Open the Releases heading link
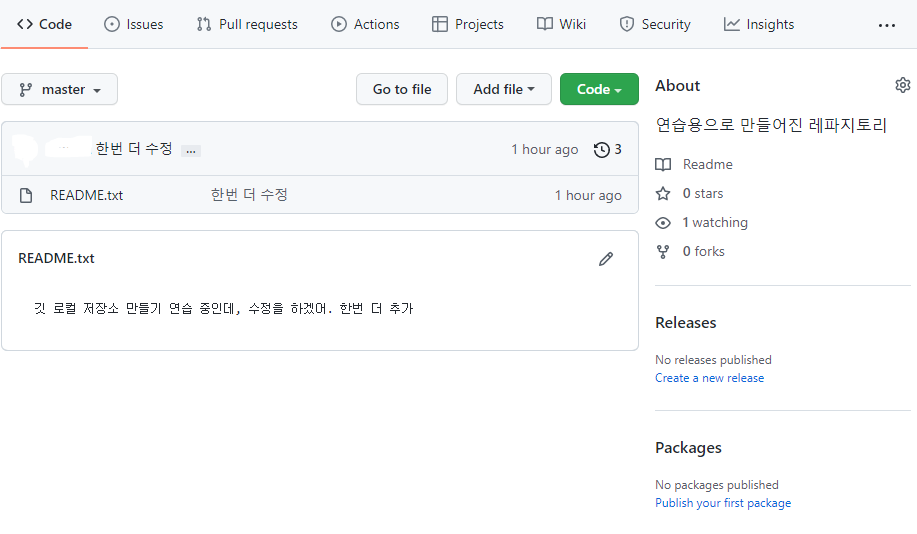 (685, 323)
